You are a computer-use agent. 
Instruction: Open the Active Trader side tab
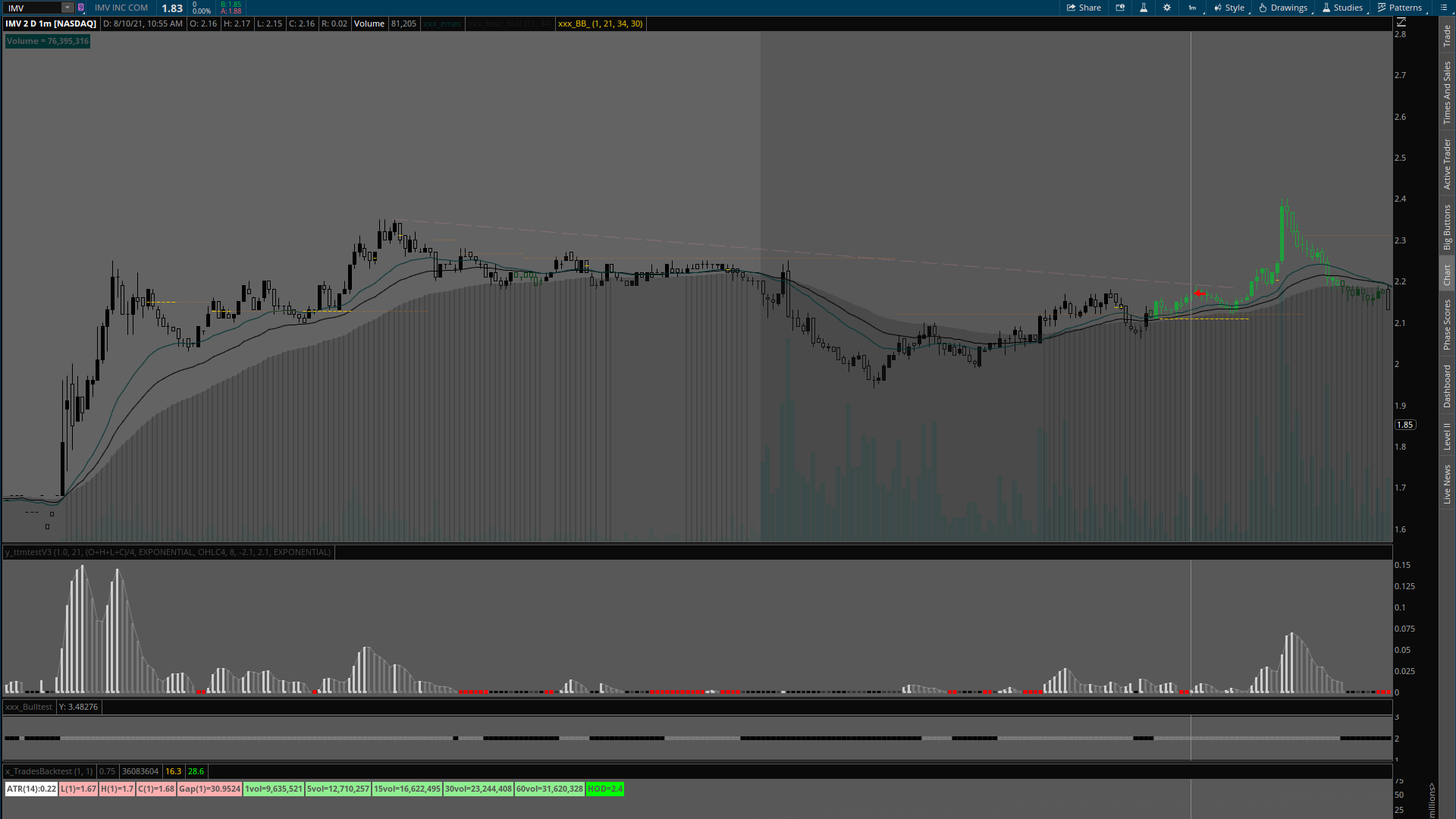pyautogui.click(x=1447, y=164)
